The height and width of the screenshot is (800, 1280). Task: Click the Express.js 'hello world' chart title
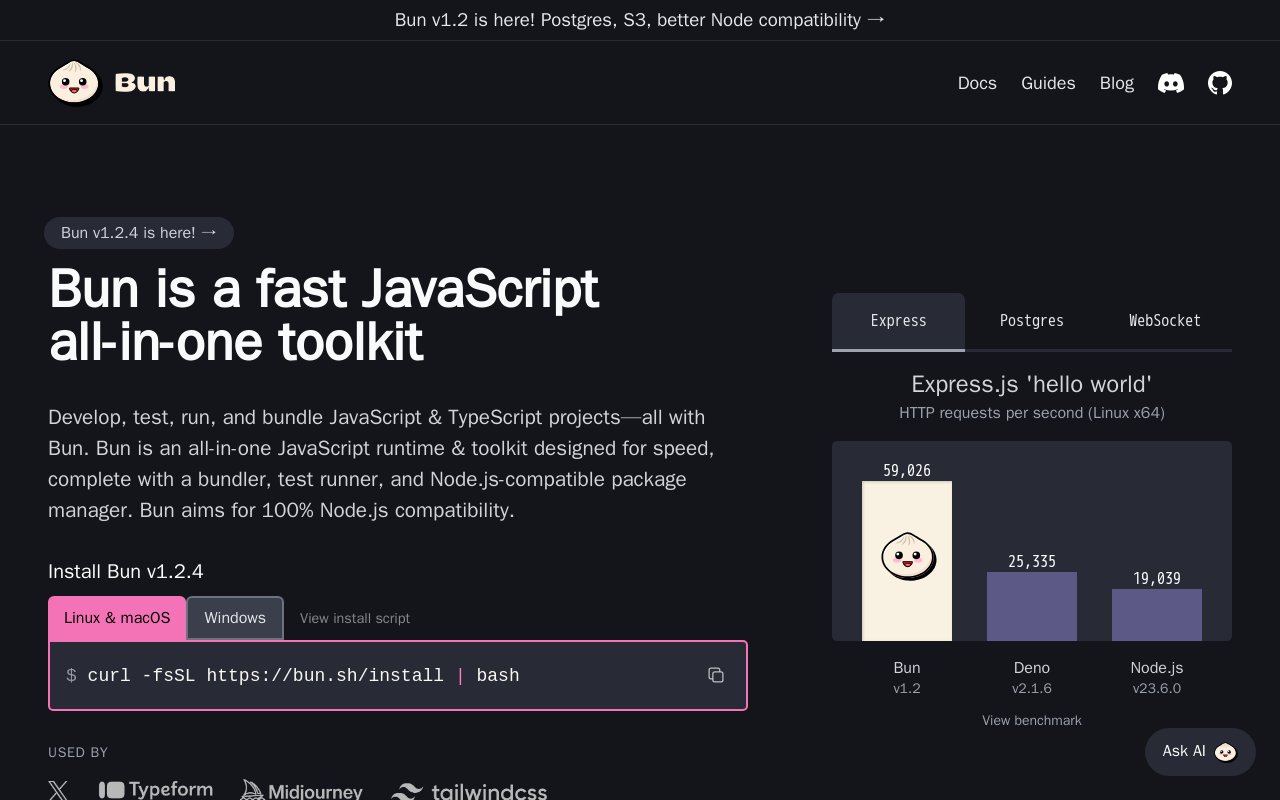pos(1032,384)
